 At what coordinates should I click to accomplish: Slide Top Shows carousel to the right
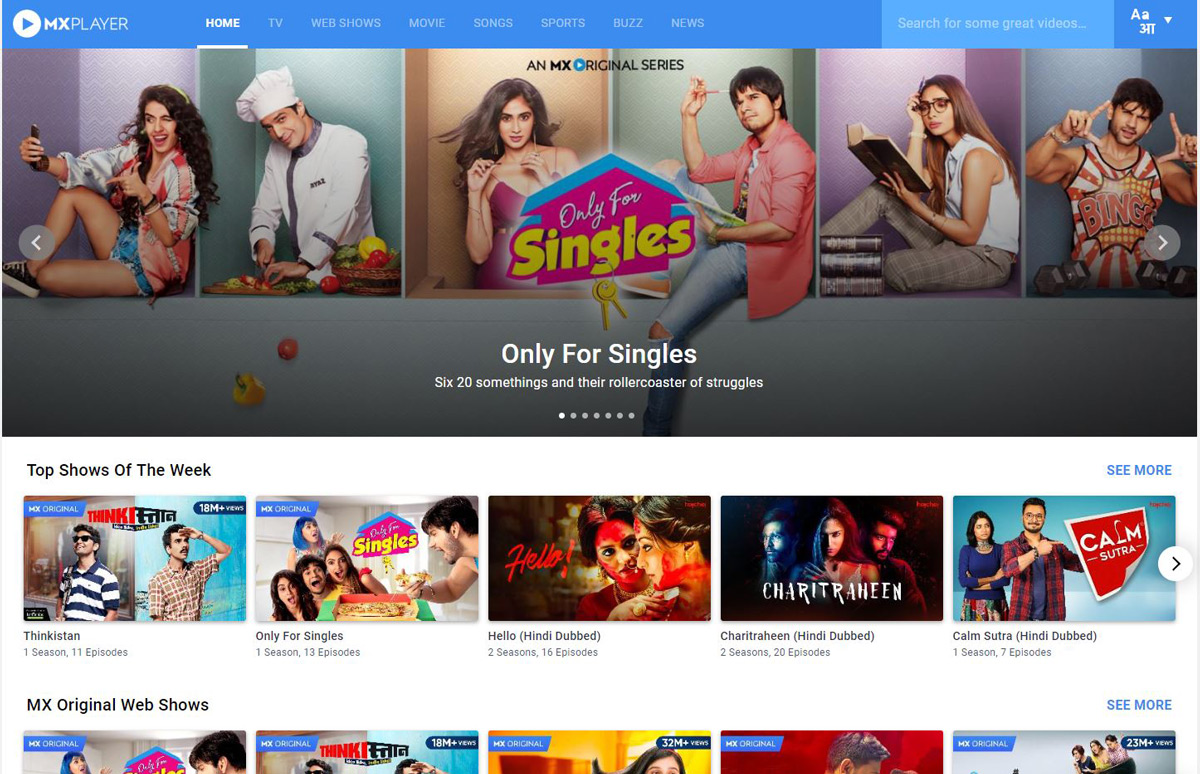pos(1176,563)
